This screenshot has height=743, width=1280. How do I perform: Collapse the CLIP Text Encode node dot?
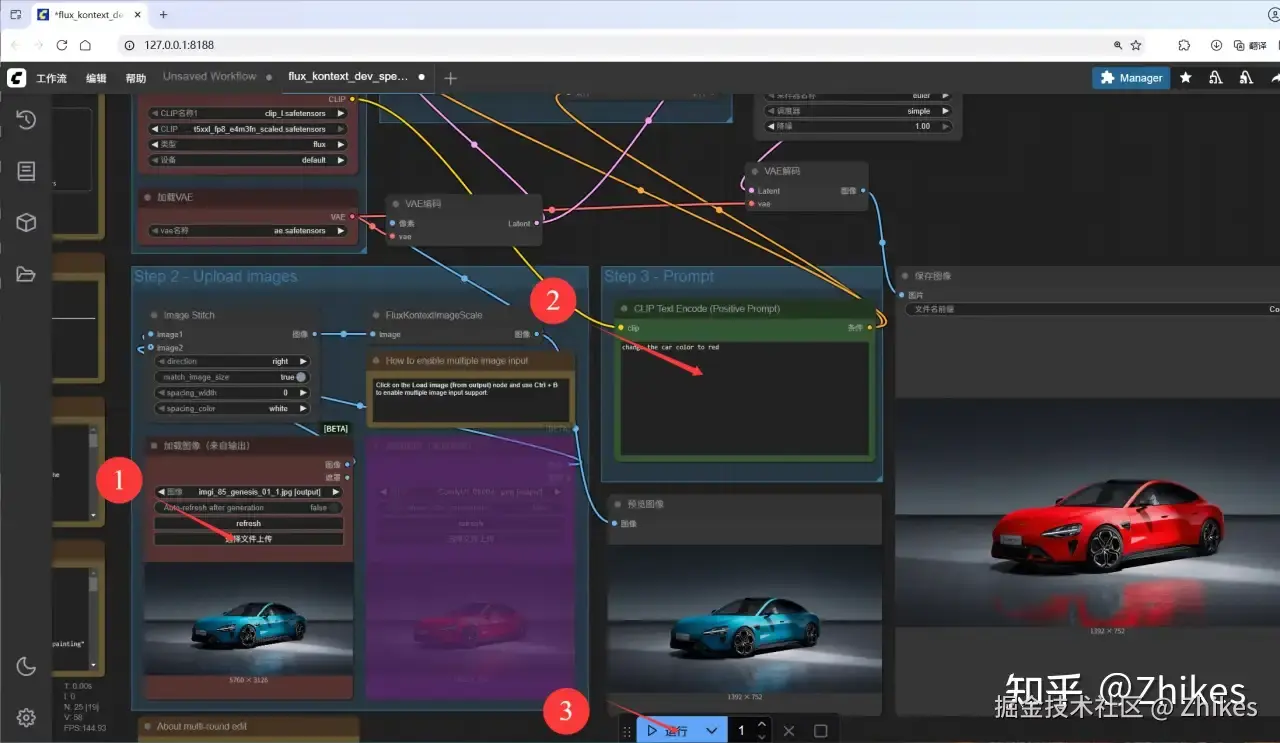click(623, 309)
